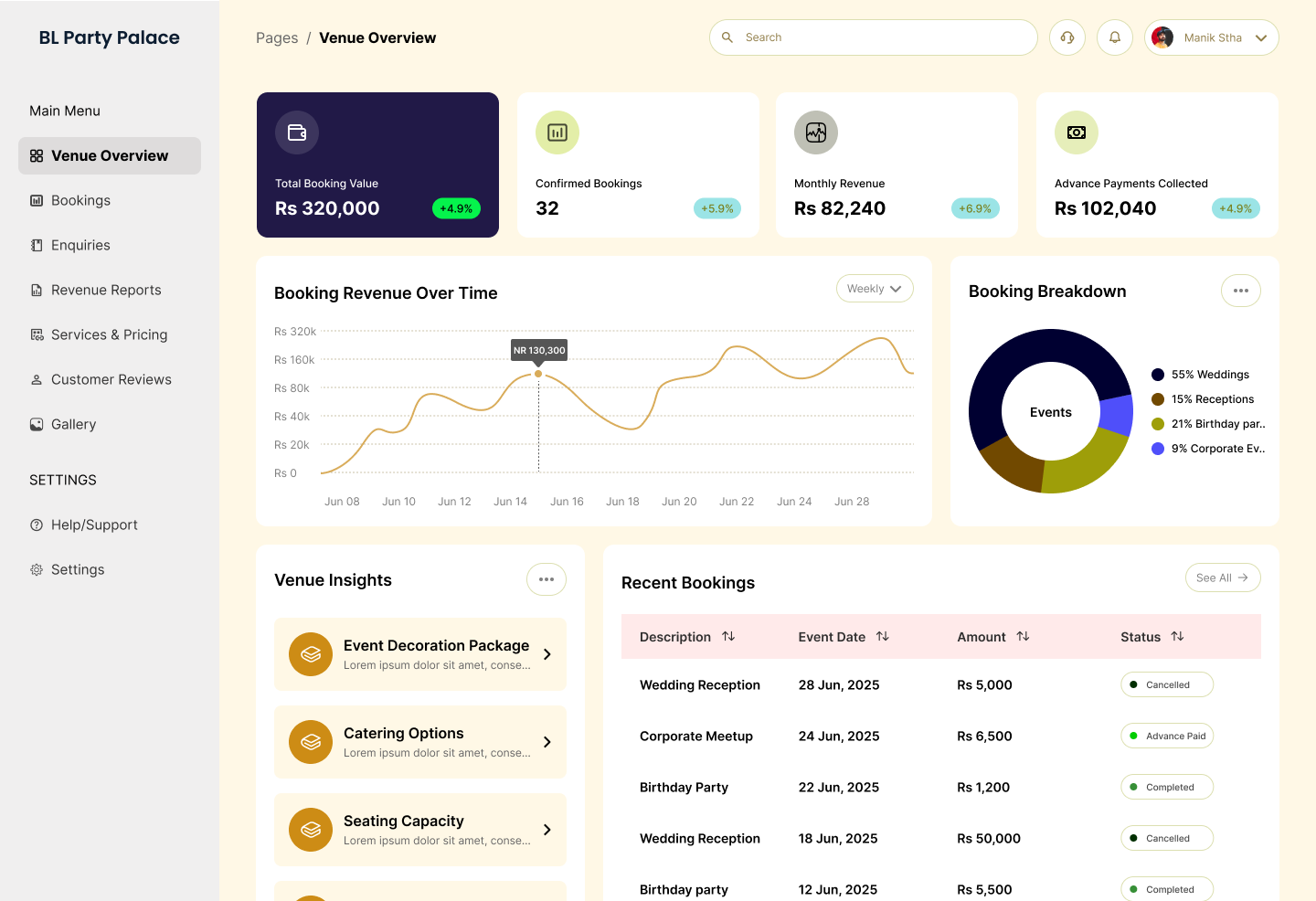1316x901 pixels.
Task: Select Venue Overview in the main menu
Action: (x=109, y=155)
